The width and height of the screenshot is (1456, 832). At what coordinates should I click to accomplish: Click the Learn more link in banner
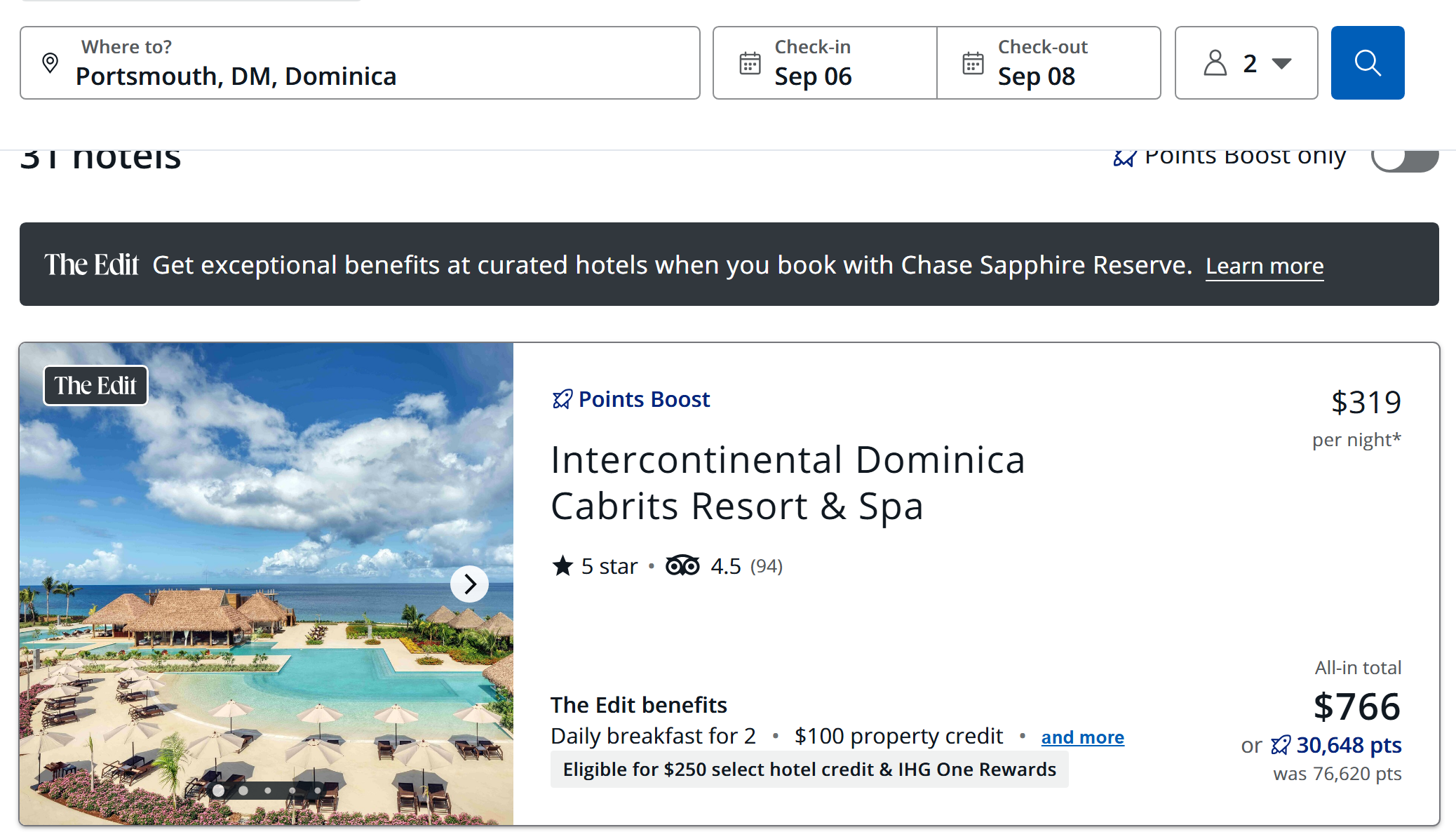(1264, 266)
